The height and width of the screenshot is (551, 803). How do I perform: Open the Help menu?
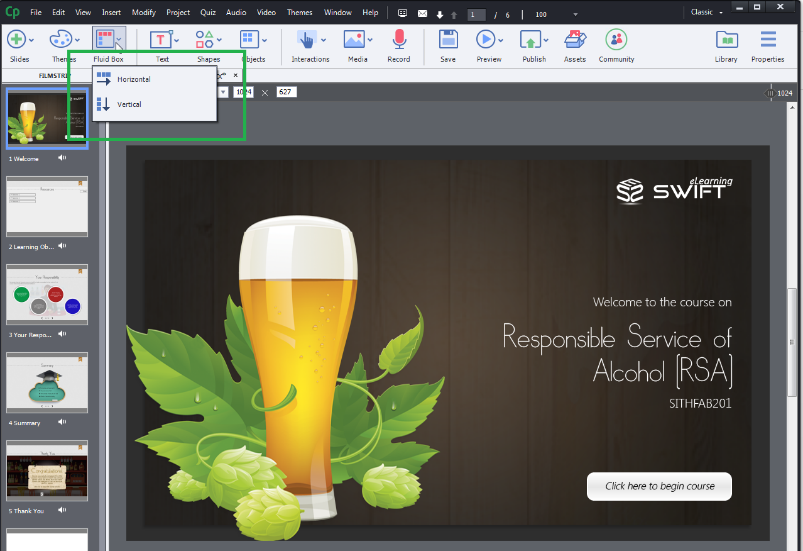tap(370, 12)
